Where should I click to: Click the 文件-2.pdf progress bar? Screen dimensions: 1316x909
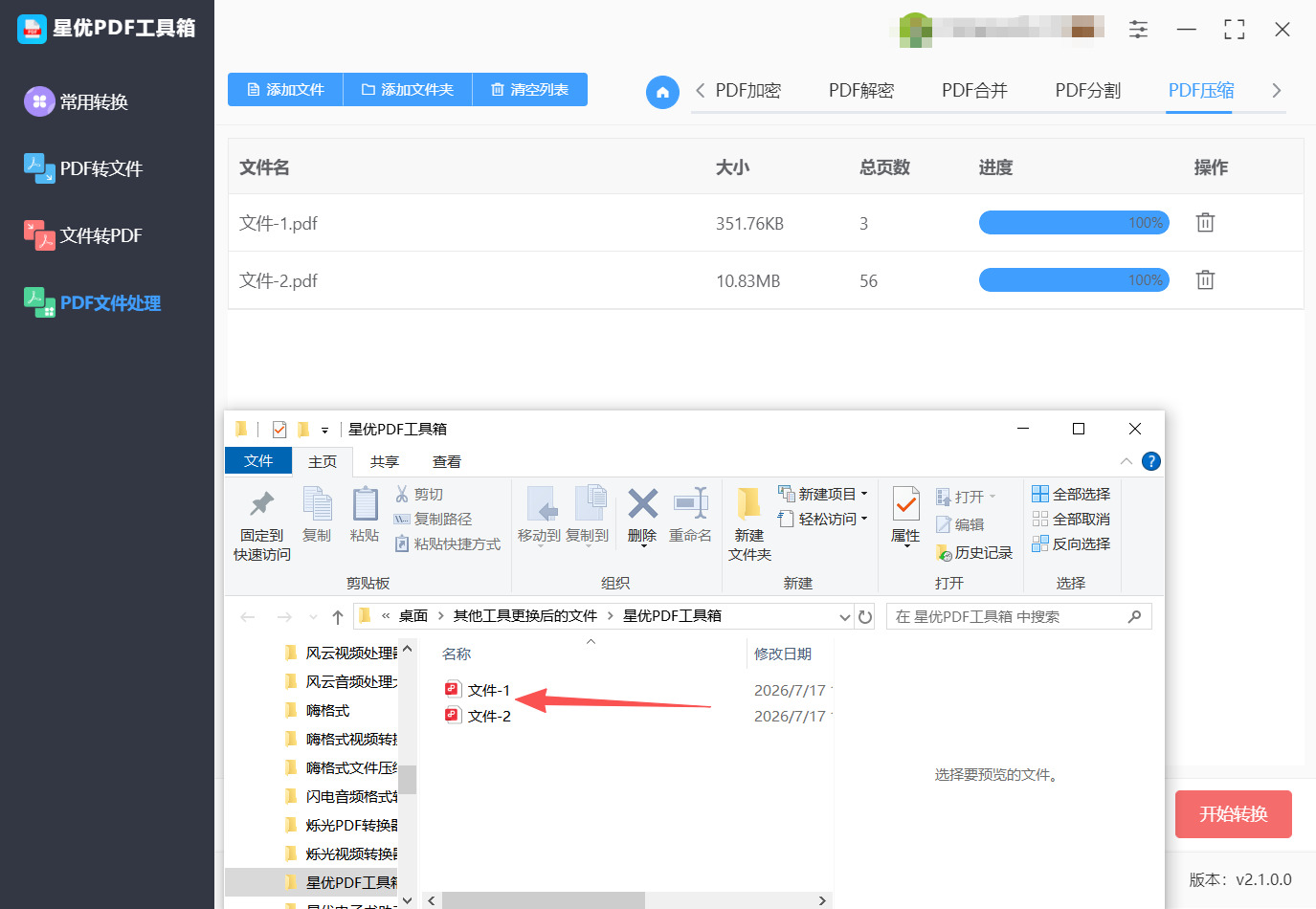1074,280
